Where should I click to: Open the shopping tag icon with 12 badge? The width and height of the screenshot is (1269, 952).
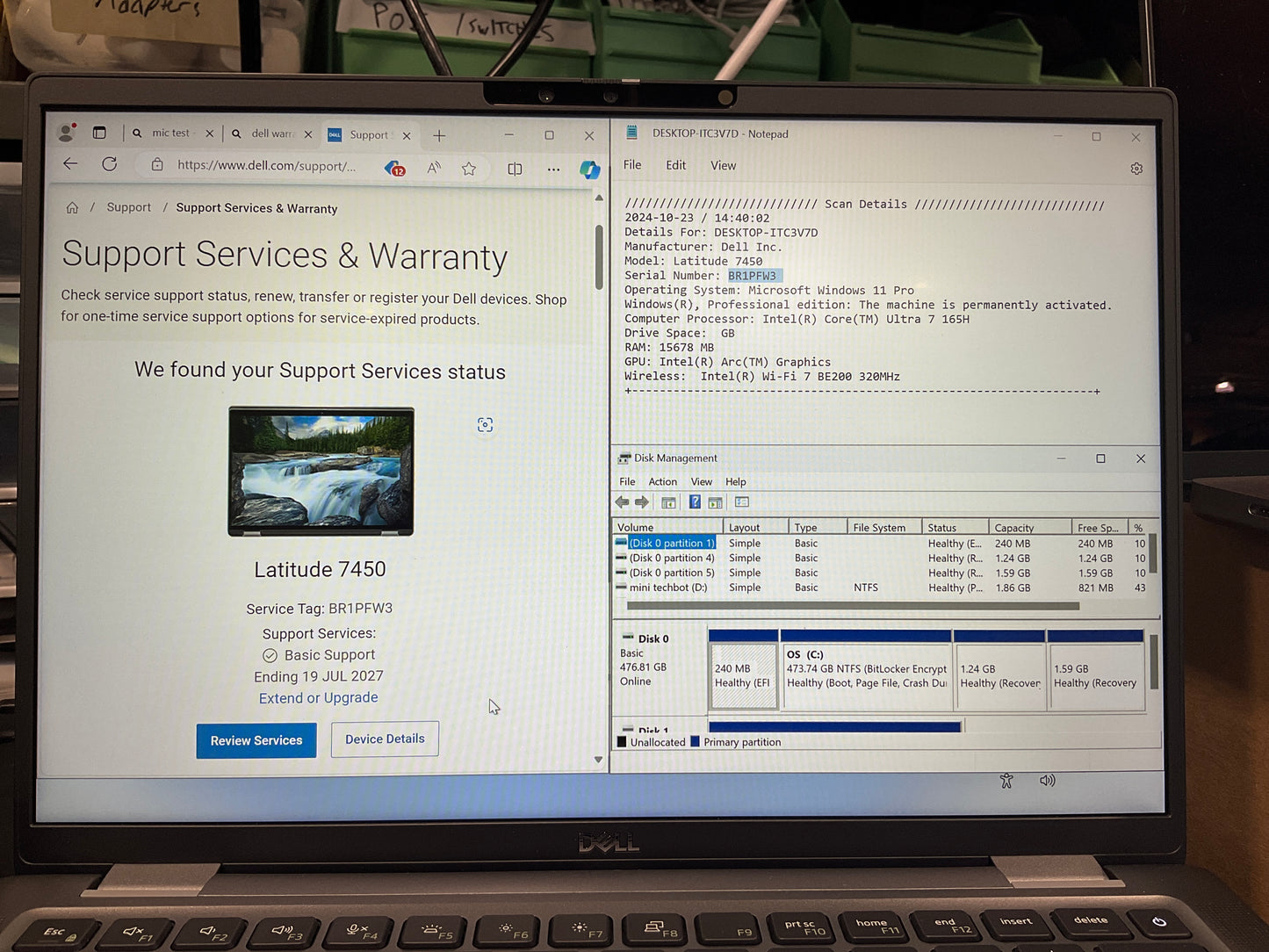coord(395,168)
